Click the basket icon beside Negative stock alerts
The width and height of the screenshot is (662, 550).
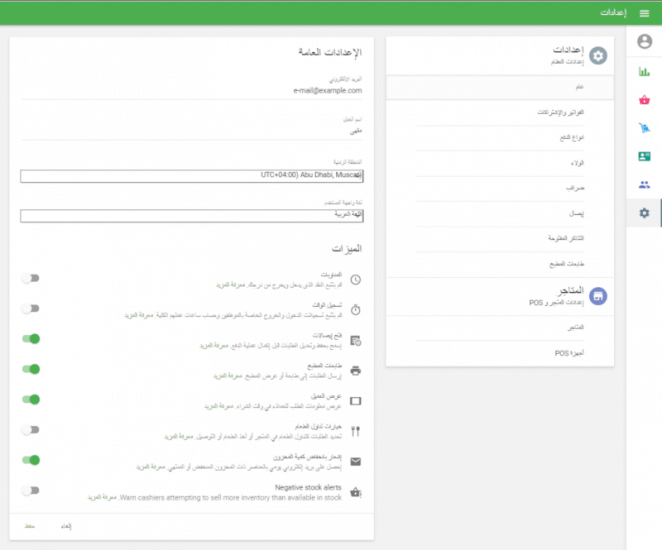(x=355, y=492)
